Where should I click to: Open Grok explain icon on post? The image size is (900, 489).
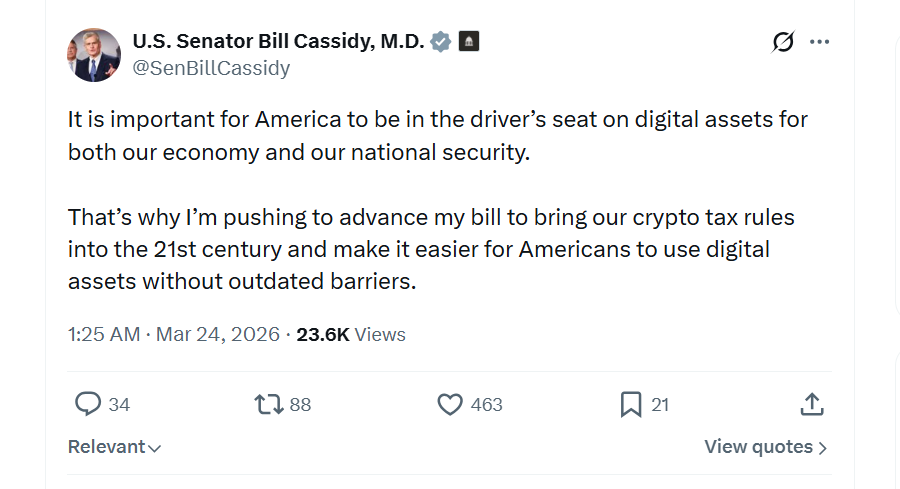[x=783, y=42]
